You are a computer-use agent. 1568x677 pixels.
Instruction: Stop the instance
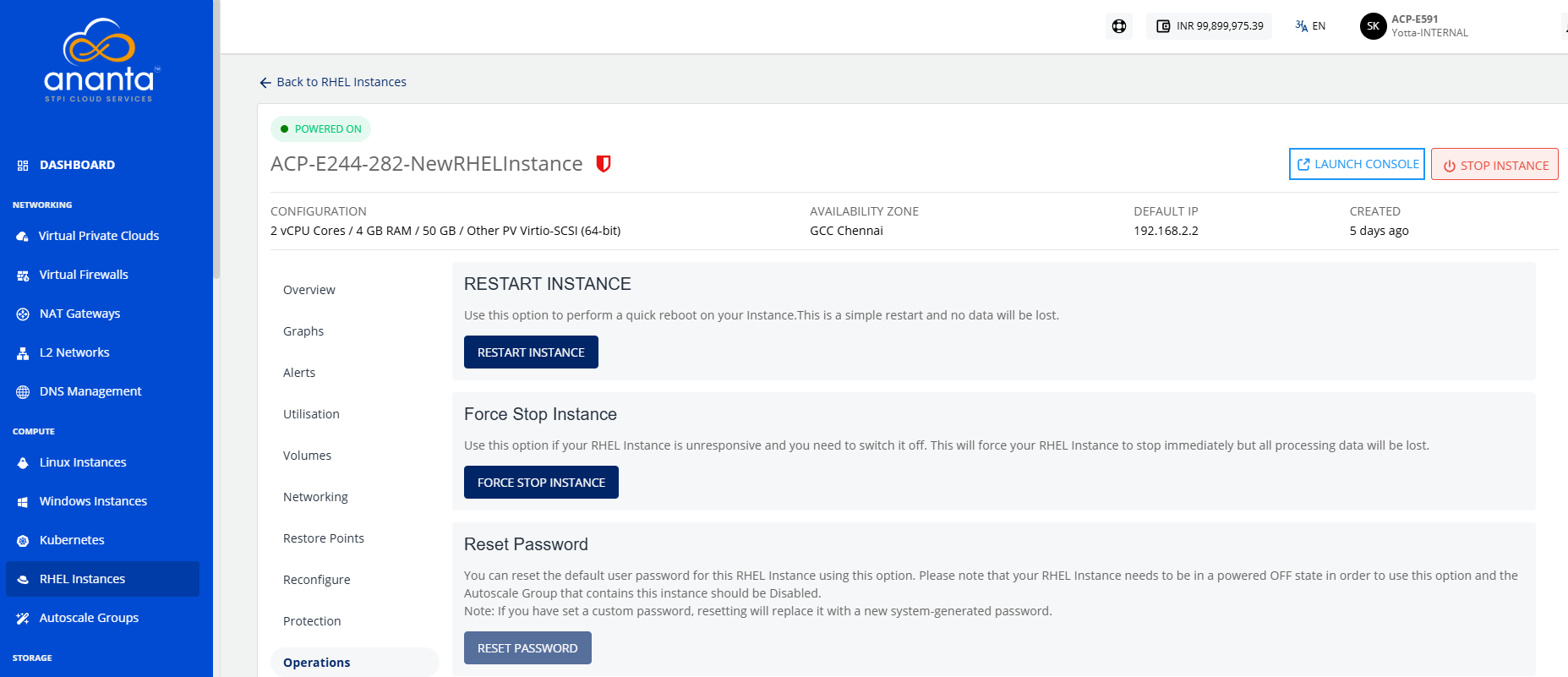1494,164
